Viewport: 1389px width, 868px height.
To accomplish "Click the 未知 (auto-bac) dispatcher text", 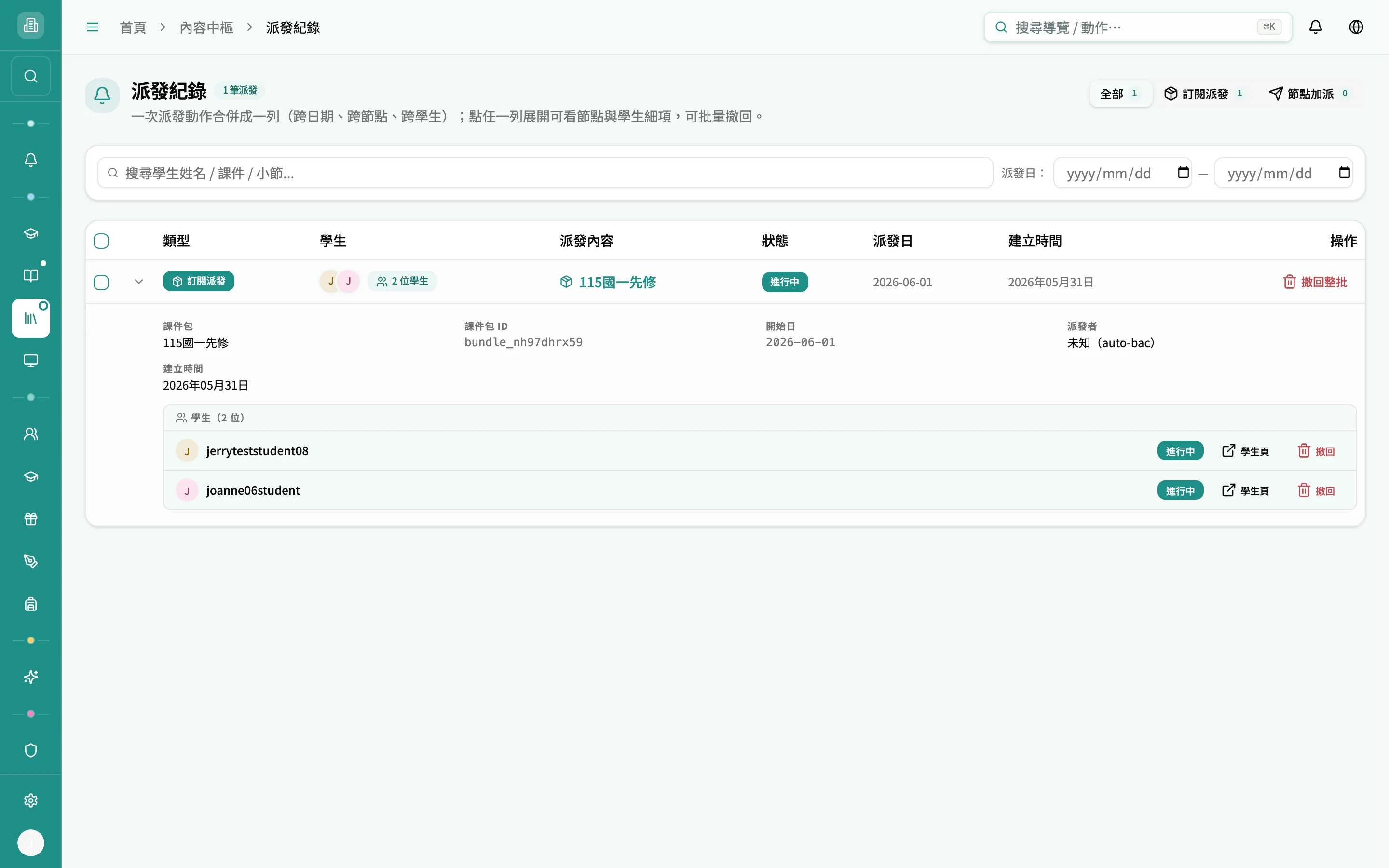I will click(x=1111, y=343).
